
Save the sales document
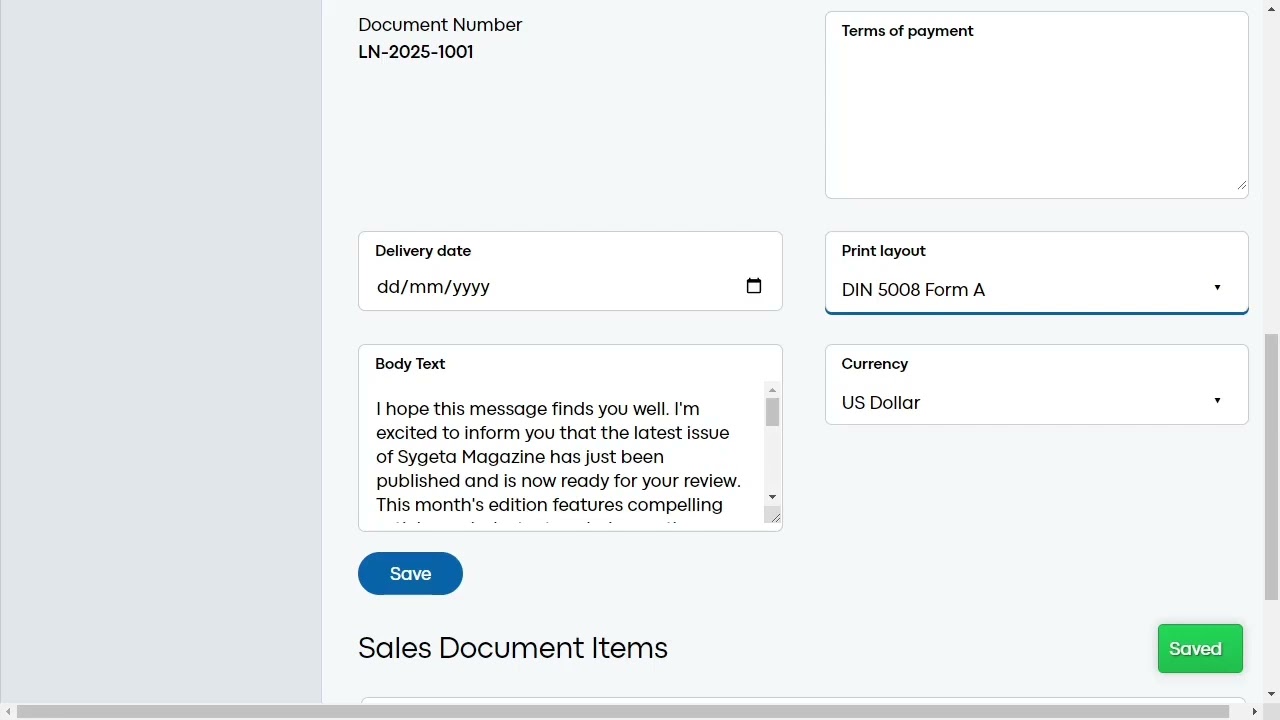point(410,574)
